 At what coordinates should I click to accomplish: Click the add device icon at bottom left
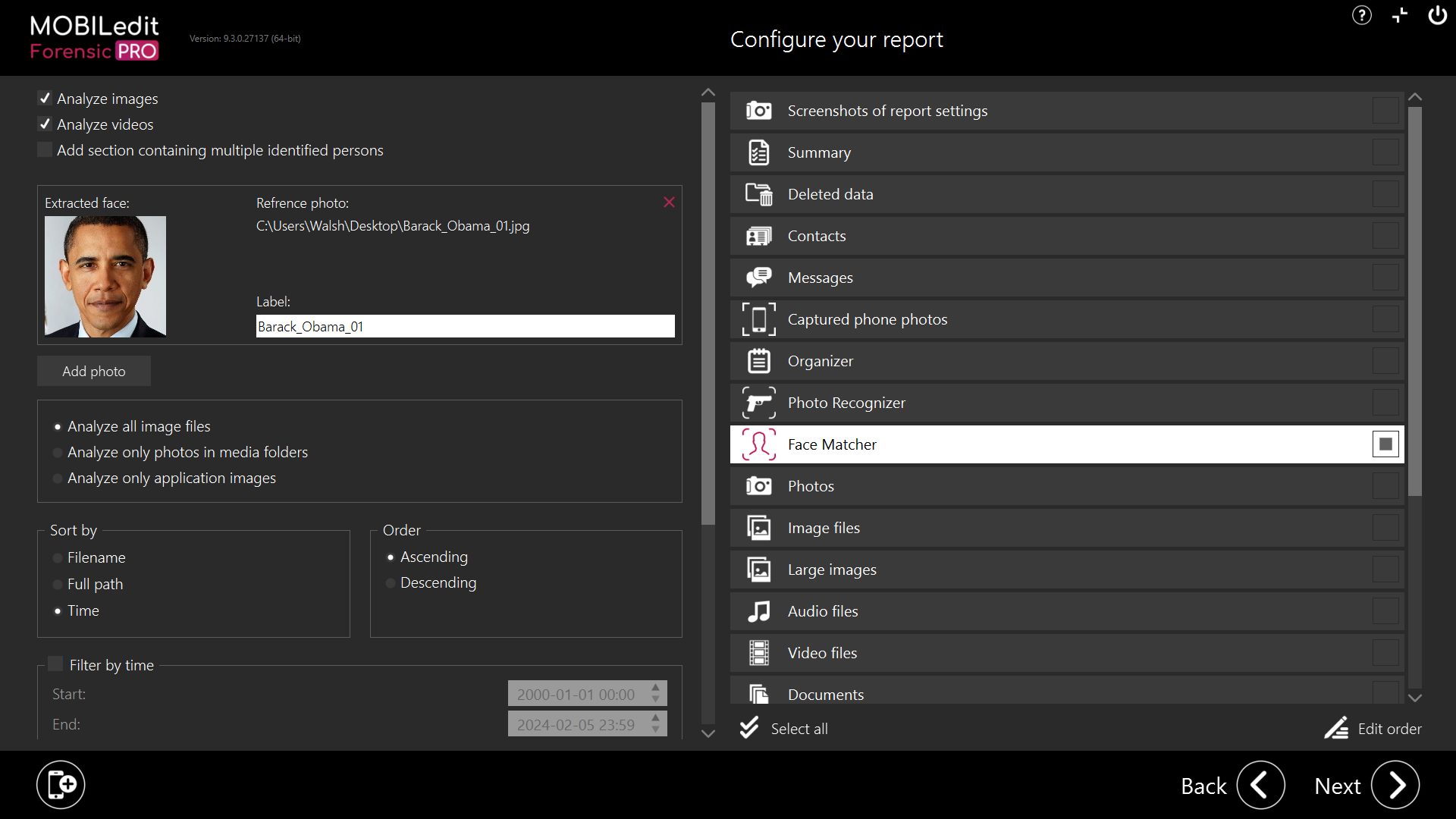point(61,785)
